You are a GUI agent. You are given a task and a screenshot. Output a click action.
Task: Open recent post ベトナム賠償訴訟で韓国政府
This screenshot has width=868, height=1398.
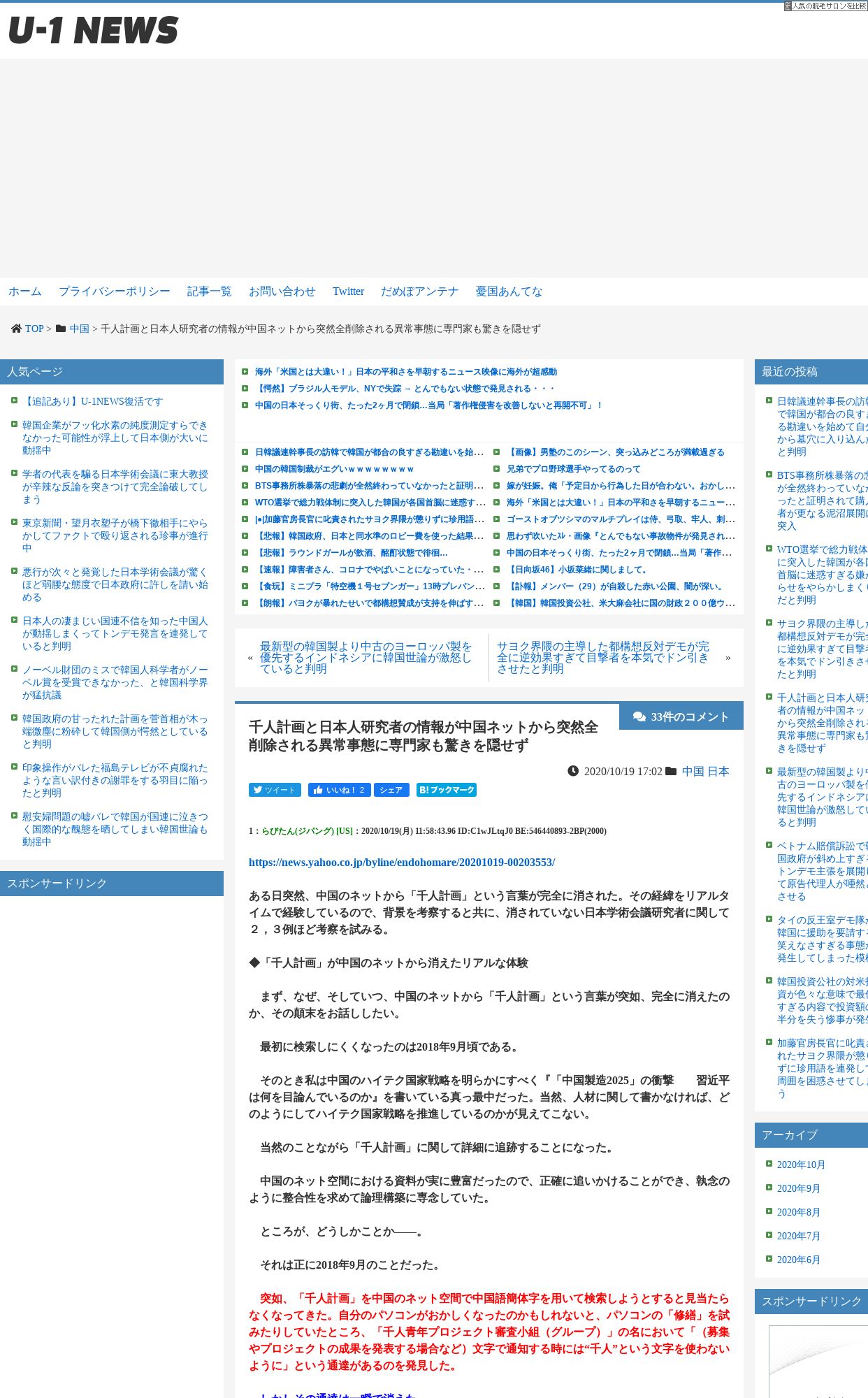coord(823,871)
